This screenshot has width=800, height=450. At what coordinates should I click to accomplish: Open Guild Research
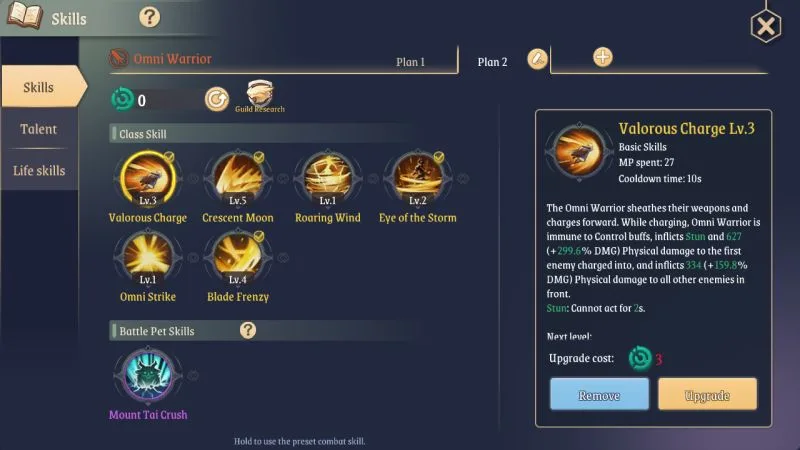pos(260,96)
